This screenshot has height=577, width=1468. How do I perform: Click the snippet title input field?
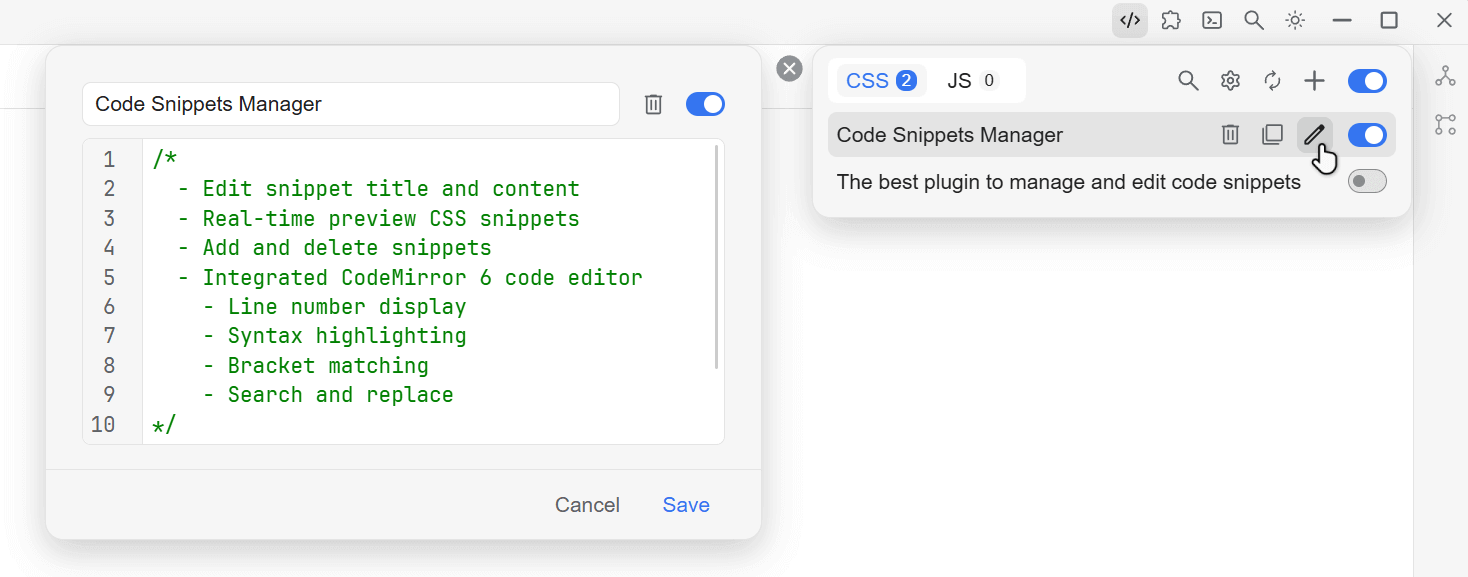[x=350, y=104]
